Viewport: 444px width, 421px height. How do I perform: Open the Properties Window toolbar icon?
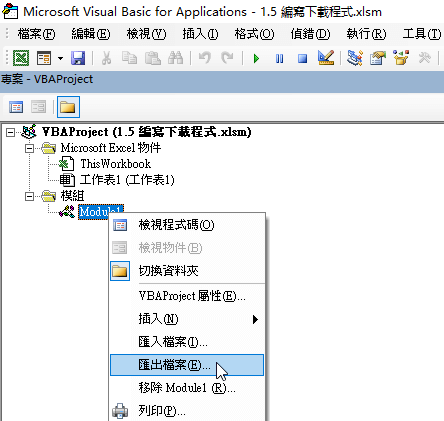(378, 58)
